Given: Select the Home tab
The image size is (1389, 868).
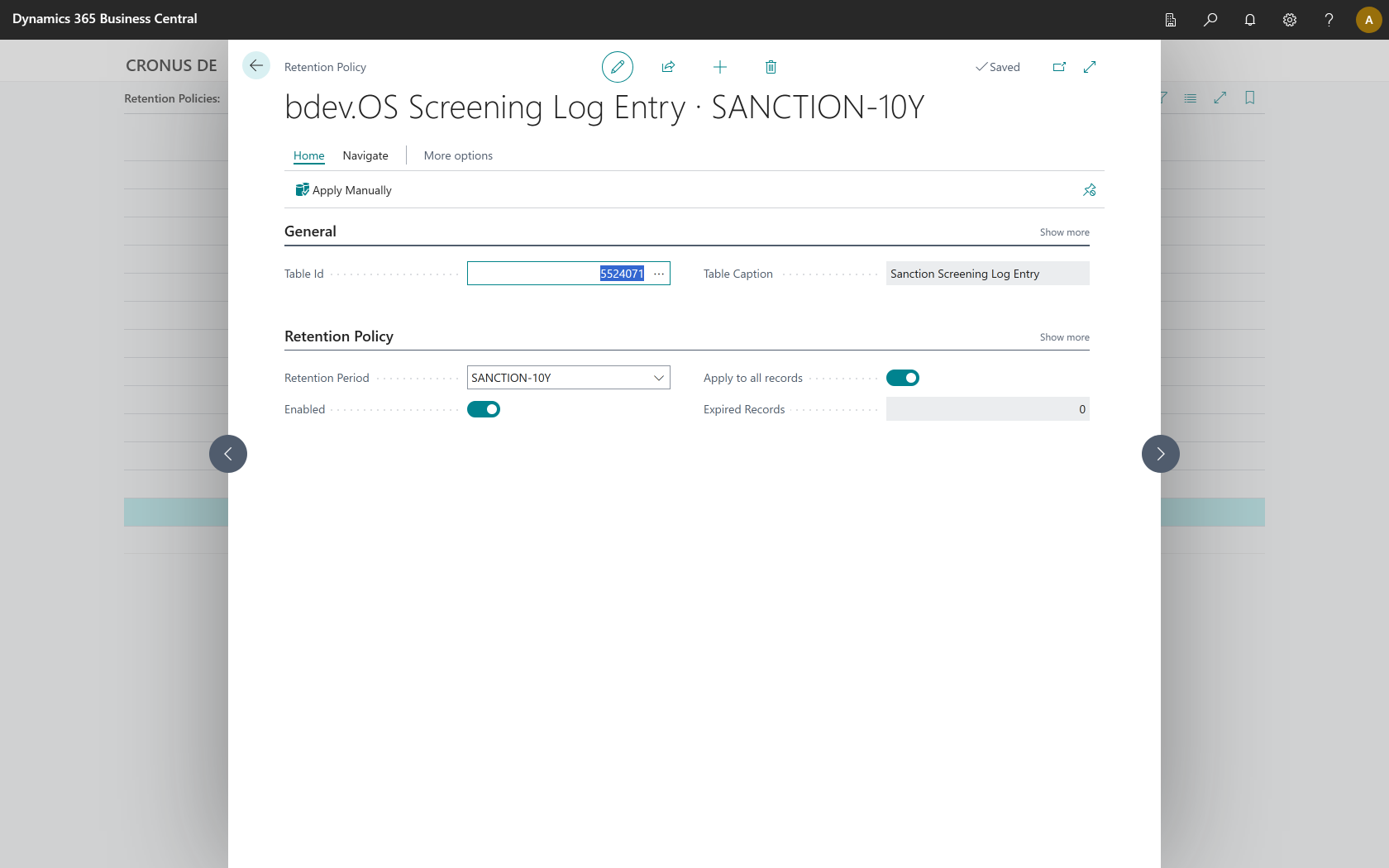Looking at the screenshot, I should coord(309,155).
